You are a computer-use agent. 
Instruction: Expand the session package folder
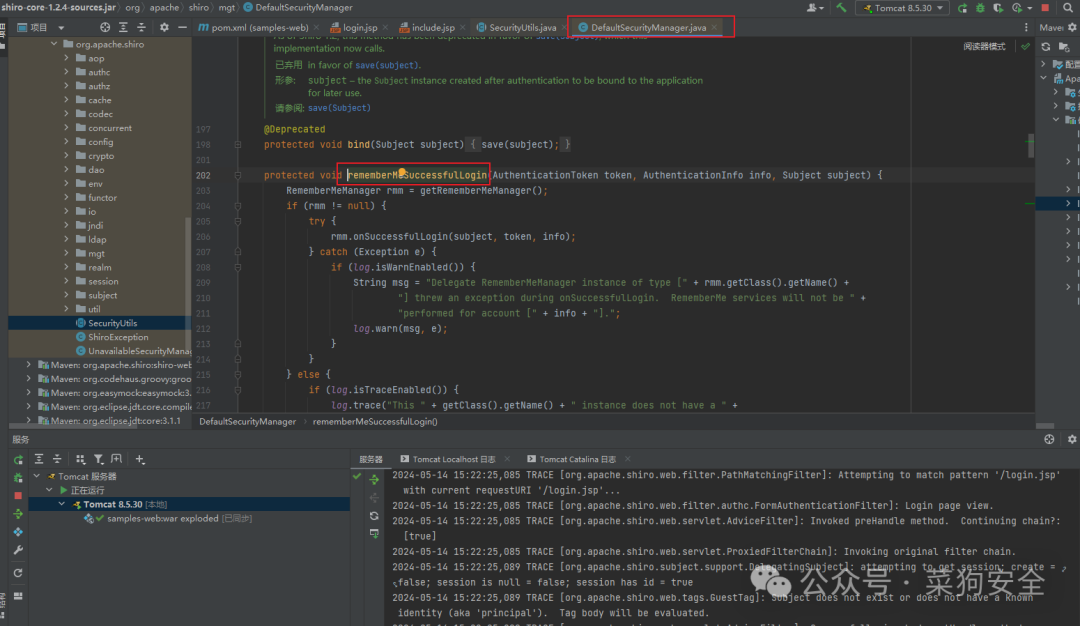pos(67,281)
